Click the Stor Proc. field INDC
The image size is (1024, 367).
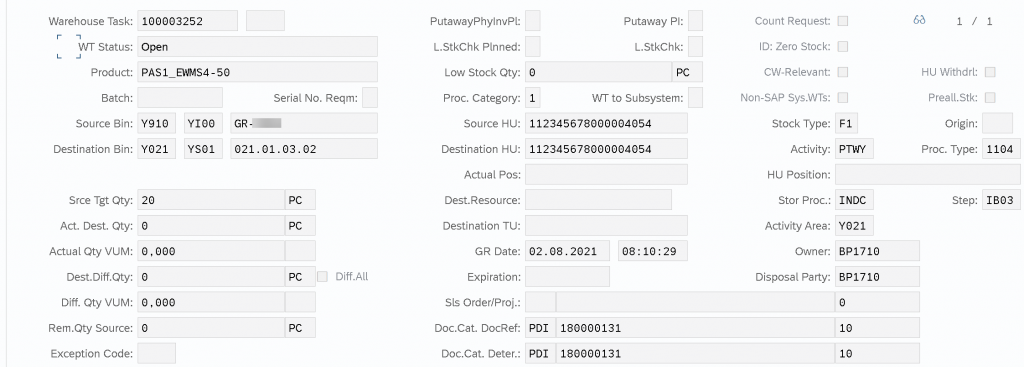click(x=854, y=200)
